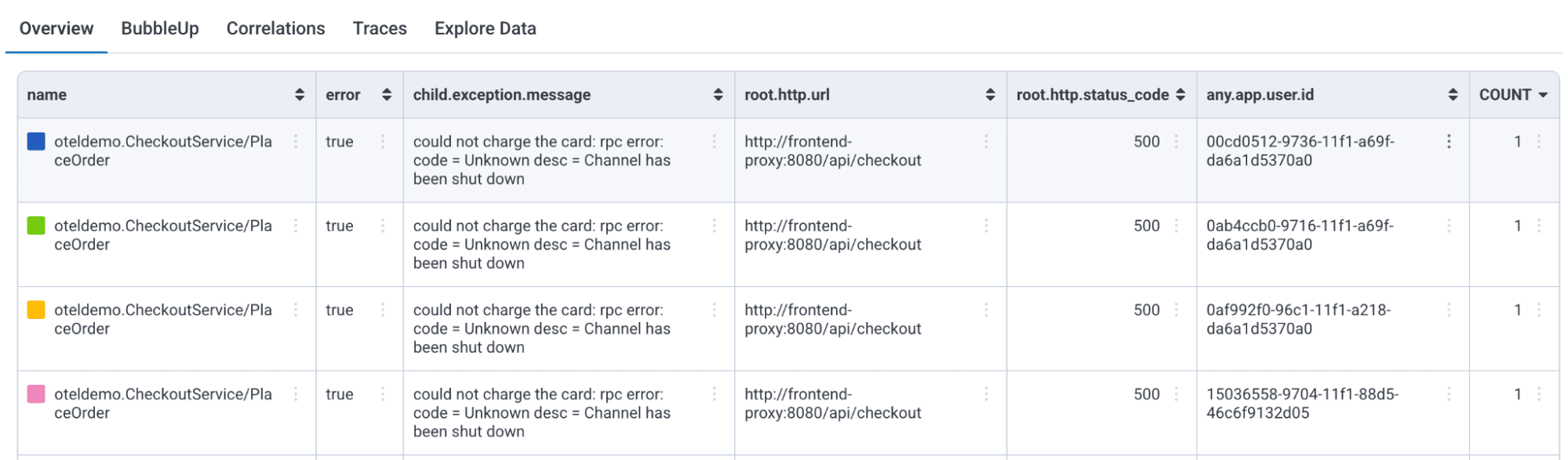
Task: Open URL cell menu in blue row
Action: click(987, 141)
